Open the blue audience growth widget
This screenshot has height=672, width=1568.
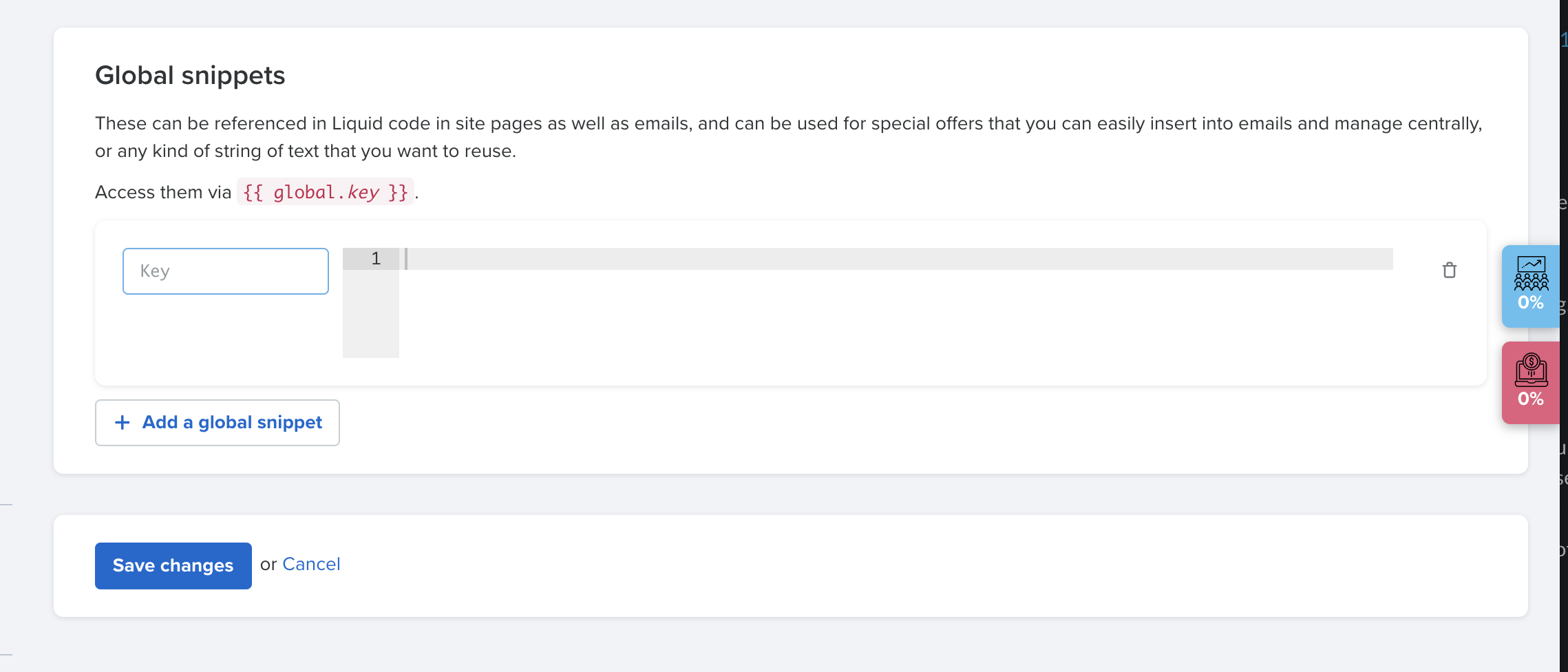pos(1531,286)
